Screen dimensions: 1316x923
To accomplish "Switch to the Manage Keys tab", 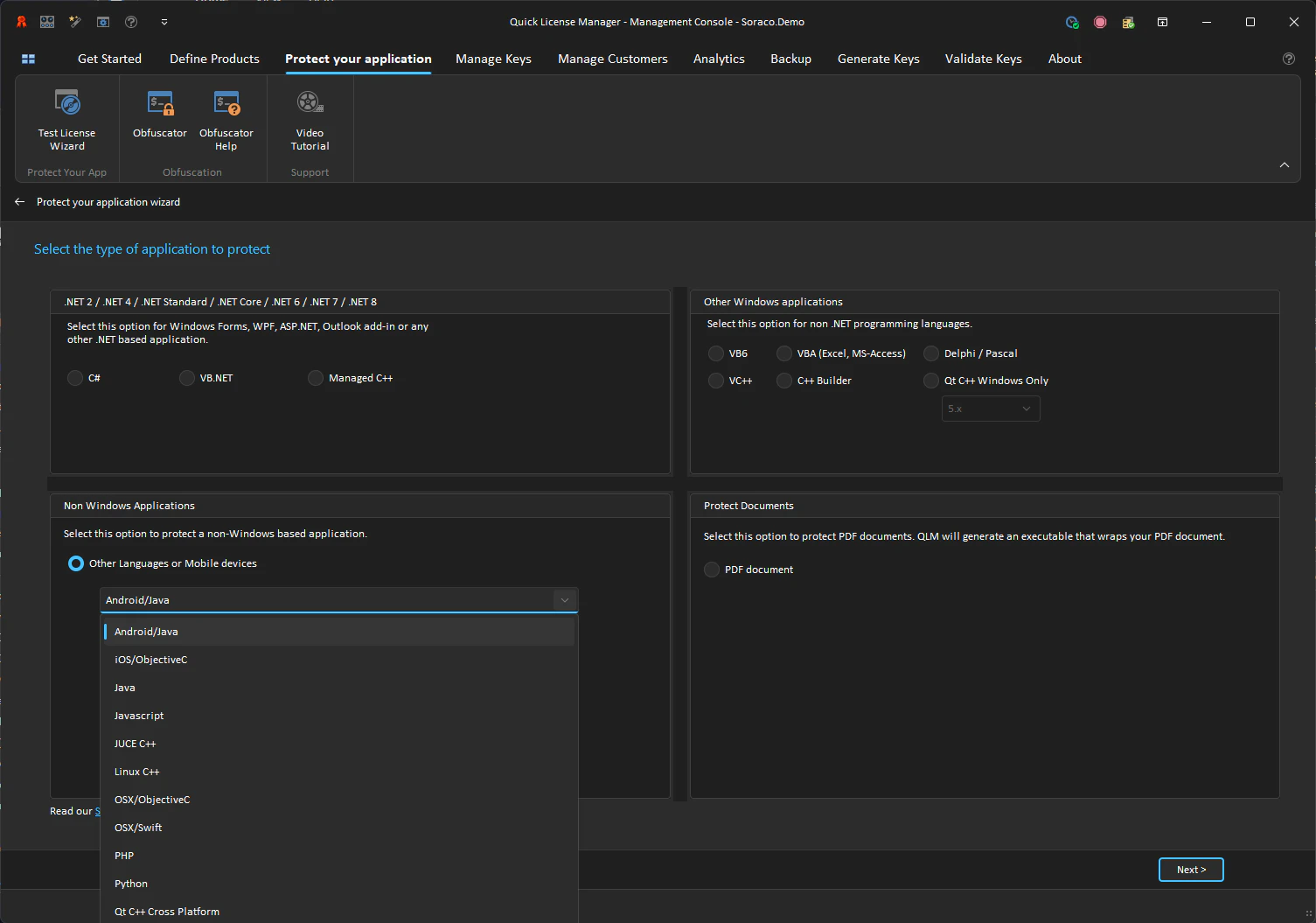I will click(493, 59).
